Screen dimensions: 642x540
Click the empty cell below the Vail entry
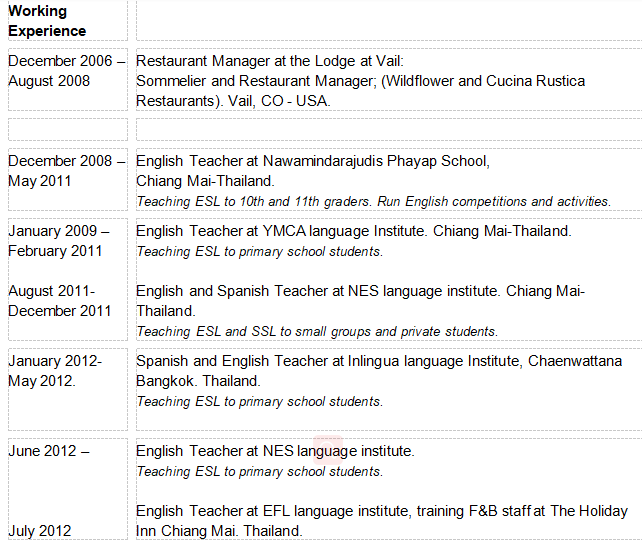point(388,129)
